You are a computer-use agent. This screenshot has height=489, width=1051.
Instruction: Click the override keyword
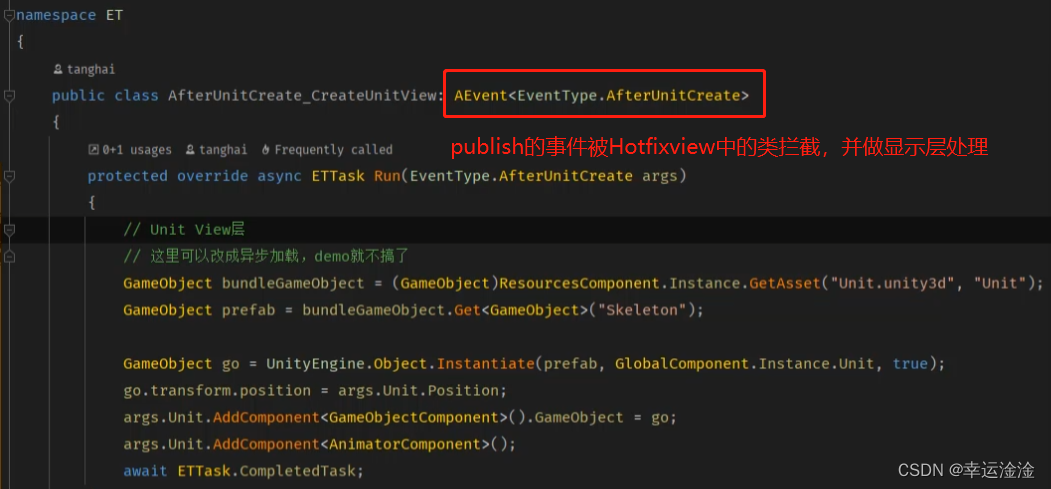212,176
